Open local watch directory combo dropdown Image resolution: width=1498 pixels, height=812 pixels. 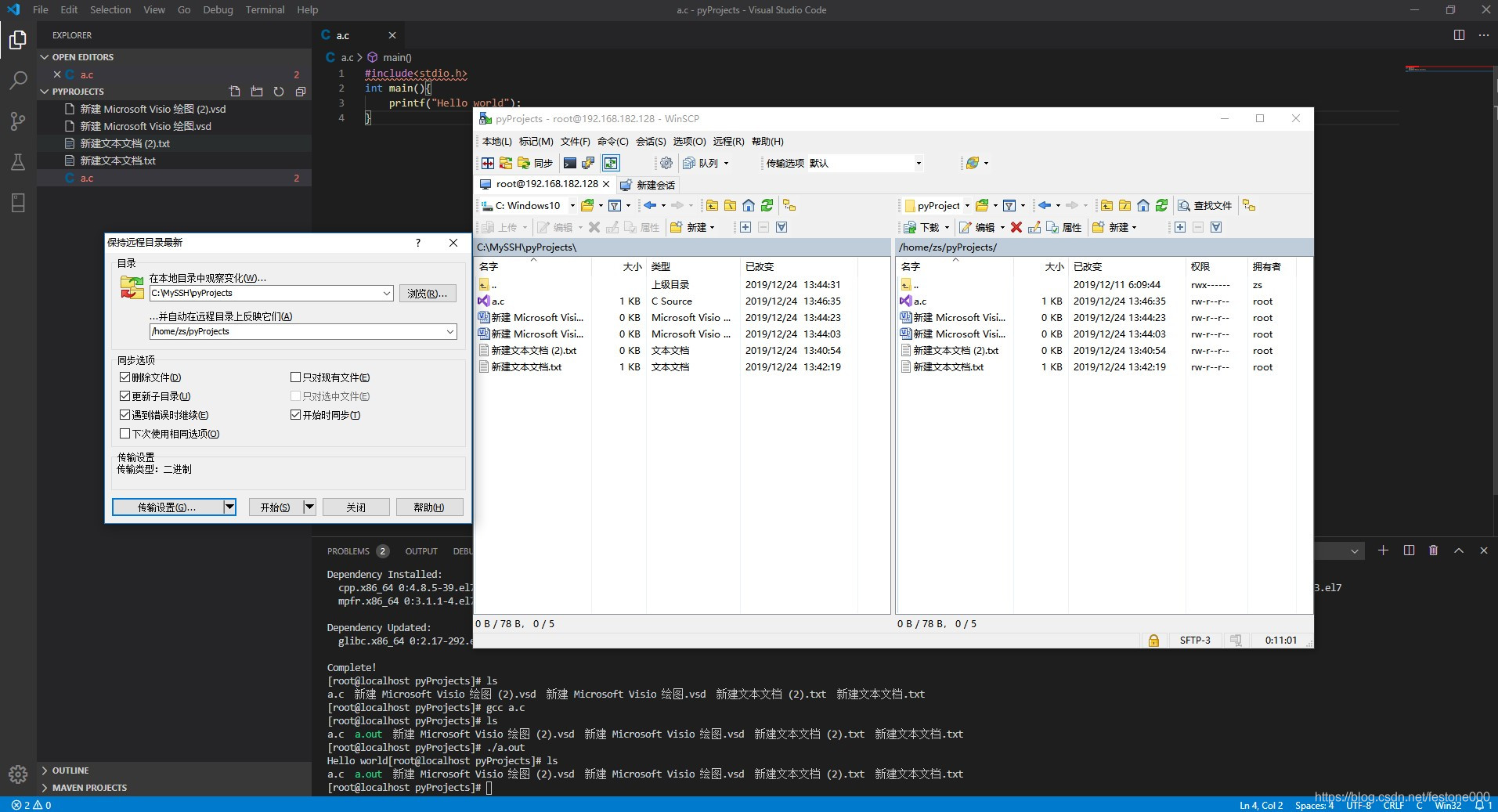tap(386, 293)
